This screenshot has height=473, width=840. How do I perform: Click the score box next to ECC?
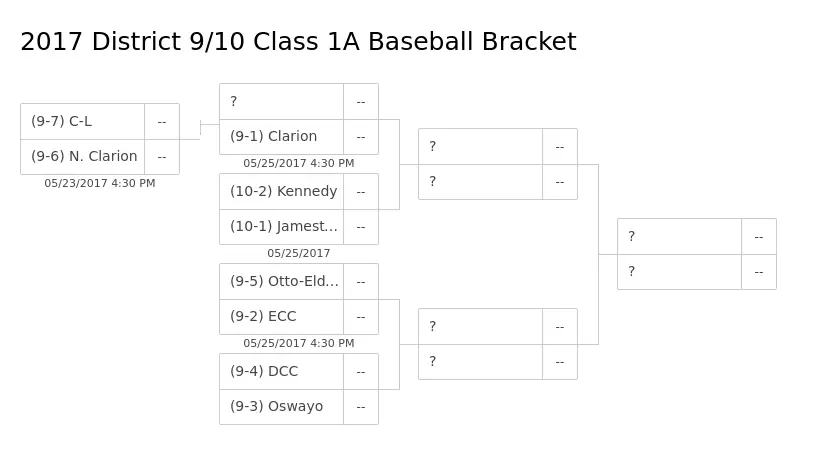pos(361,317)
